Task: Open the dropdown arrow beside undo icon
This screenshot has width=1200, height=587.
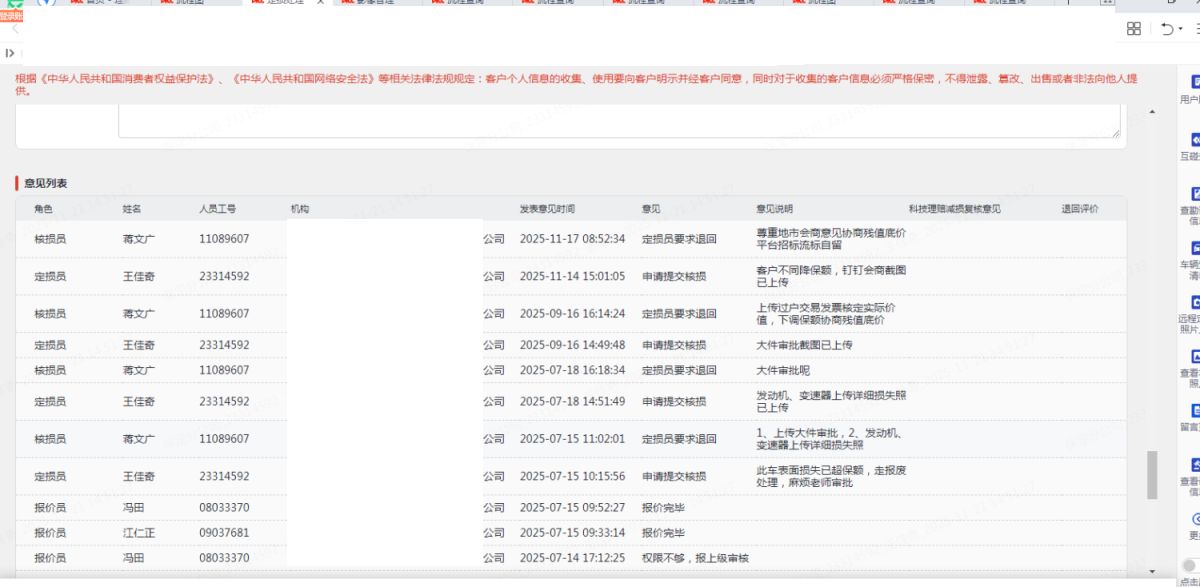Action: (x=1180, y=30)
